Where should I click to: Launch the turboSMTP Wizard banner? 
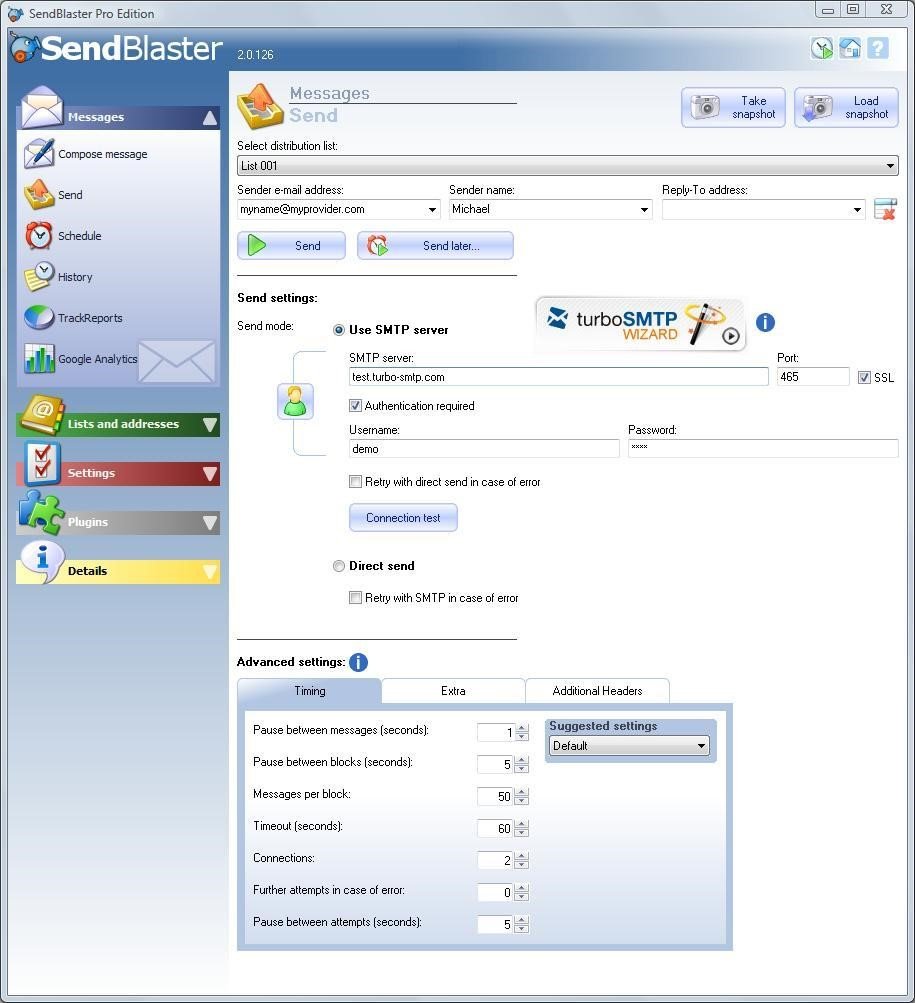(x=640, y=324)
